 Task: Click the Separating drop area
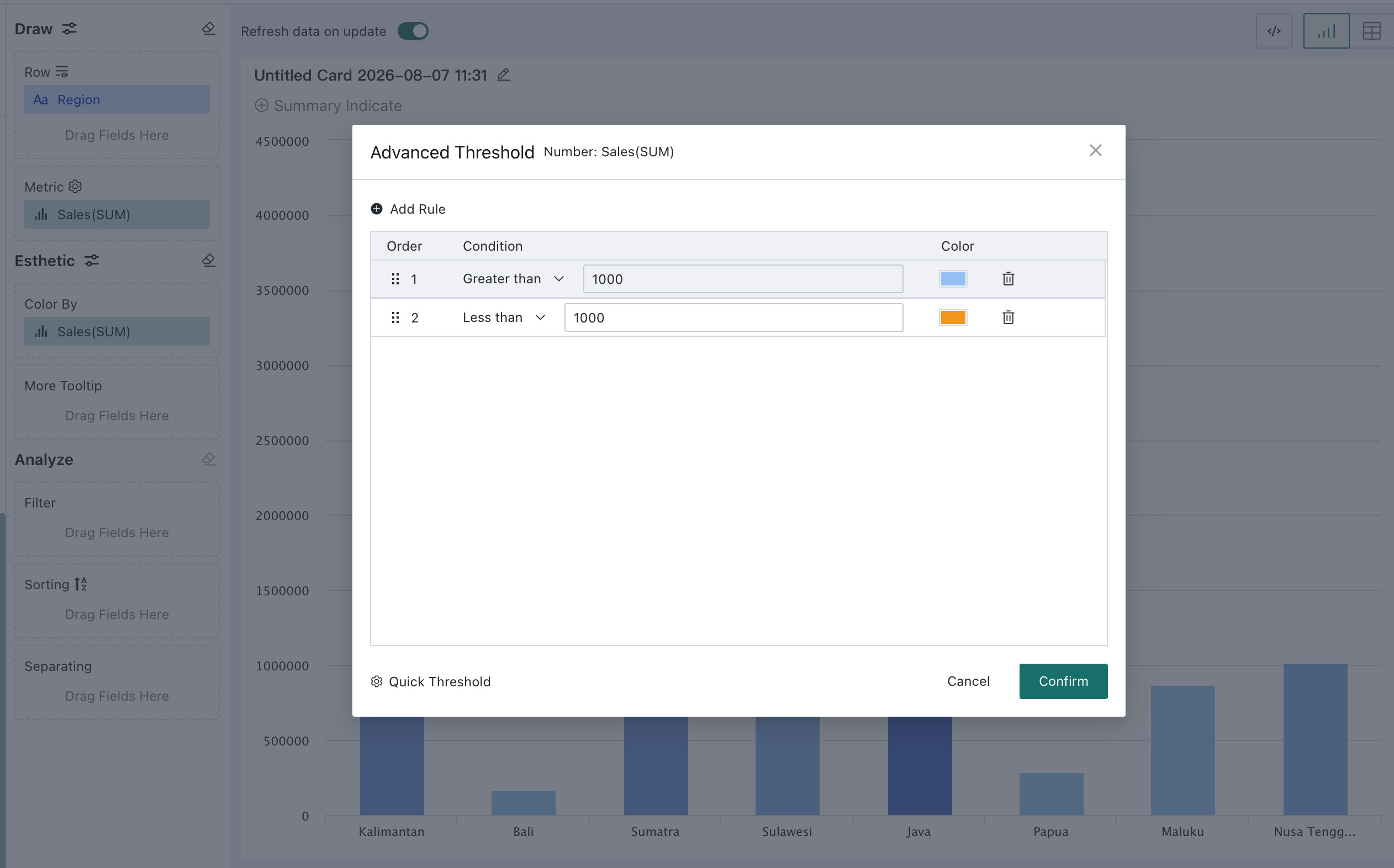pos(117,682)
